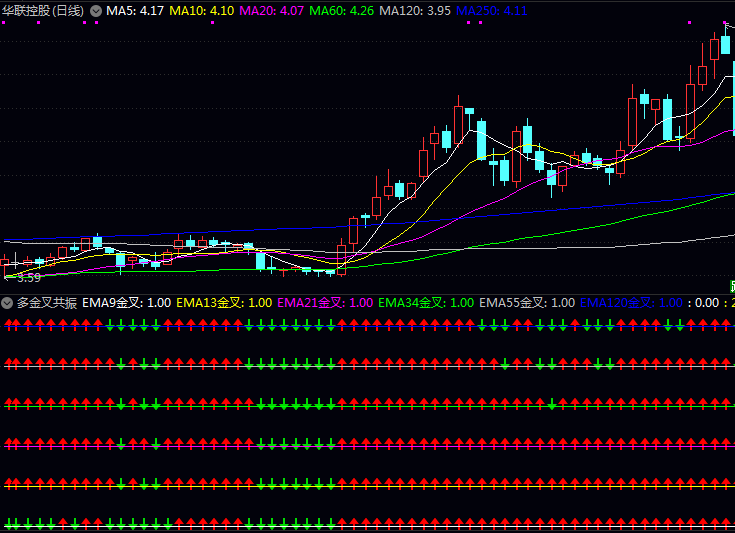Click the yellow EMA13金叉 label
This screenshot has width=735, height=533.
point(224,302)
